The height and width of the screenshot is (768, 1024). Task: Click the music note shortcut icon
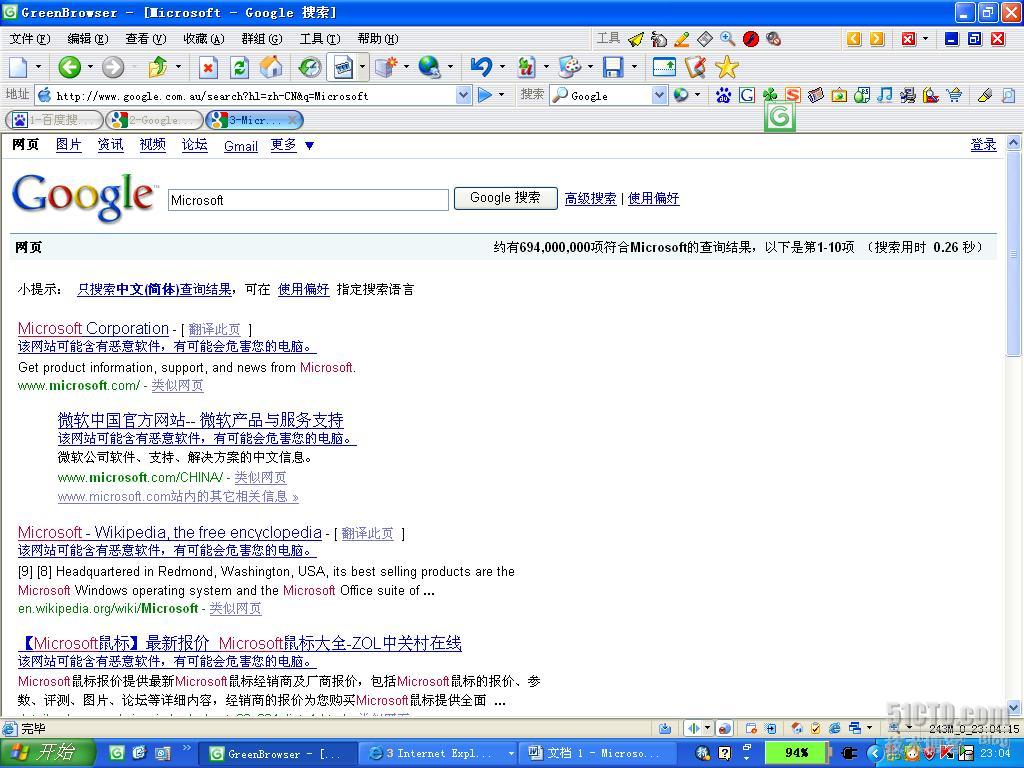pos(885,95)
